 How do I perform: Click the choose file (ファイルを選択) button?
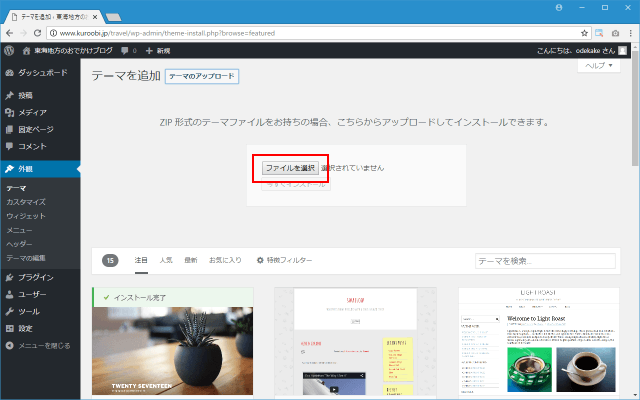coord(290,168)
